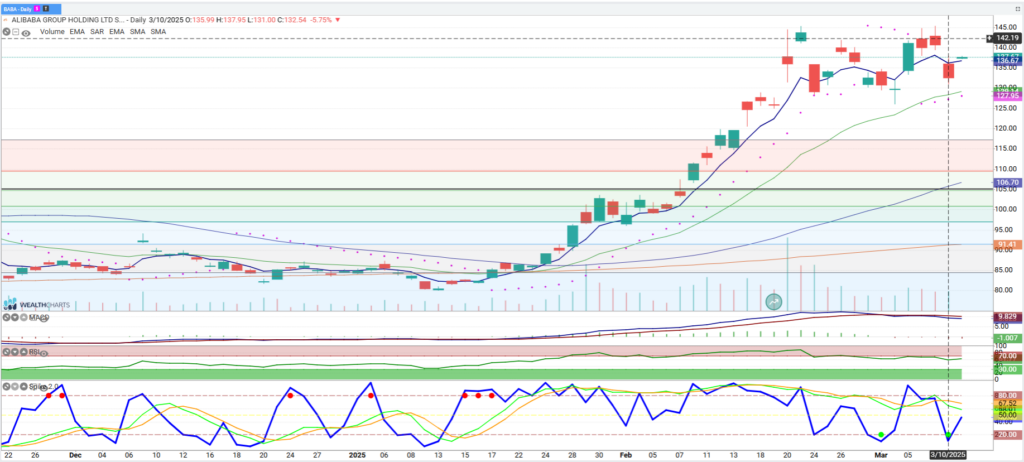Click the round trend-arrow icon in volume area
1024x462 pixels.
775,302
